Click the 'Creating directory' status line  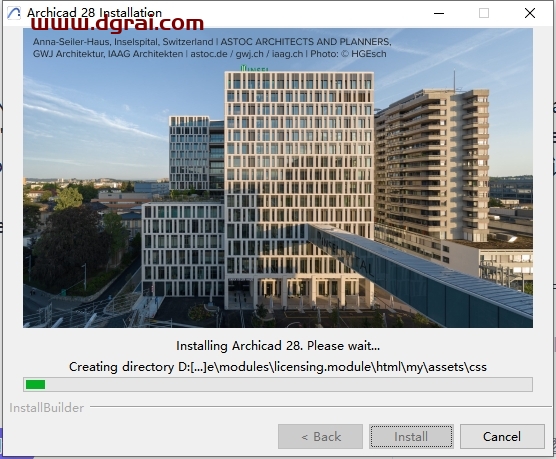pyautogui.click(x=278, y=367)
